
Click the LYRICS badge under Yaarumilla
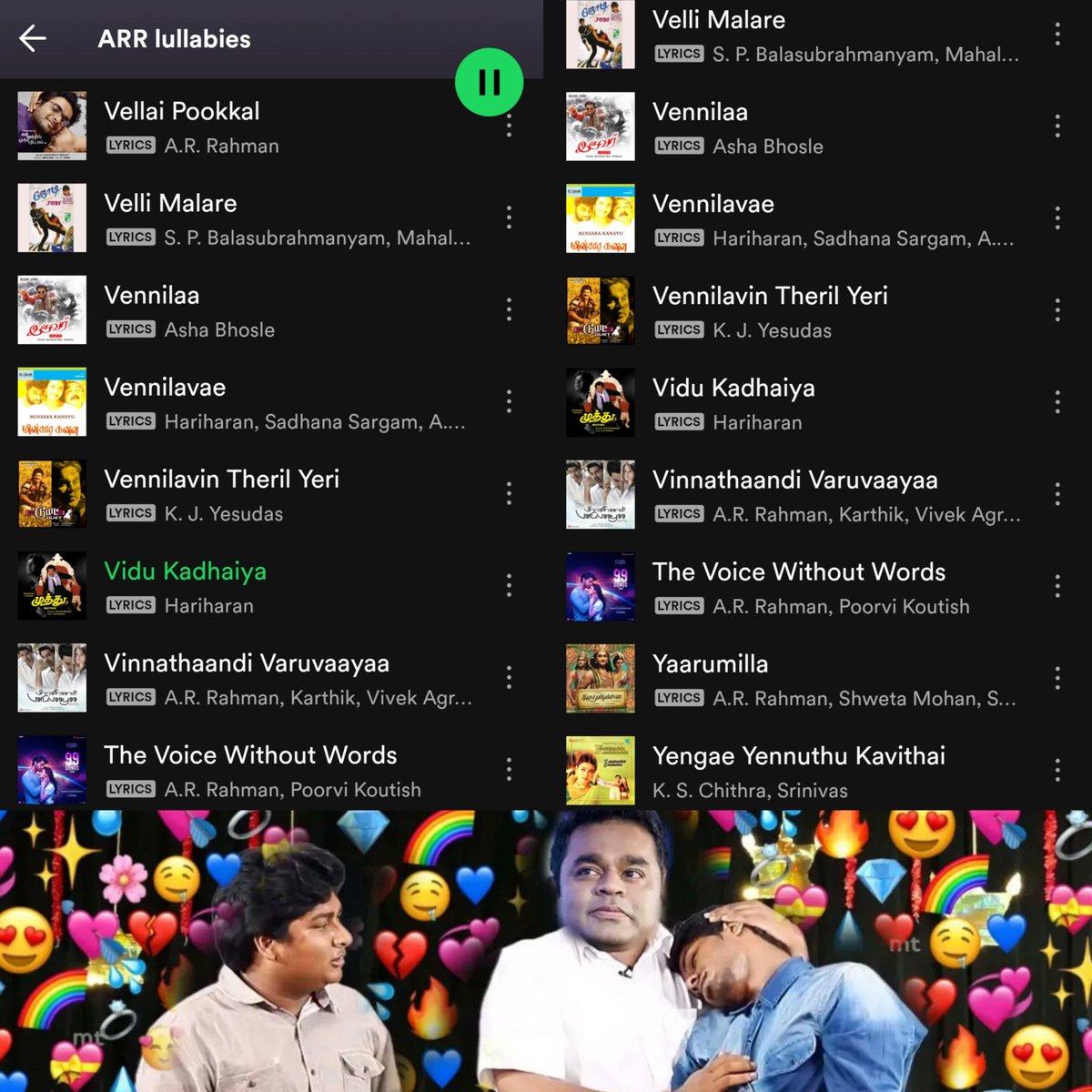pyautogui.click(x=679, y=698)
